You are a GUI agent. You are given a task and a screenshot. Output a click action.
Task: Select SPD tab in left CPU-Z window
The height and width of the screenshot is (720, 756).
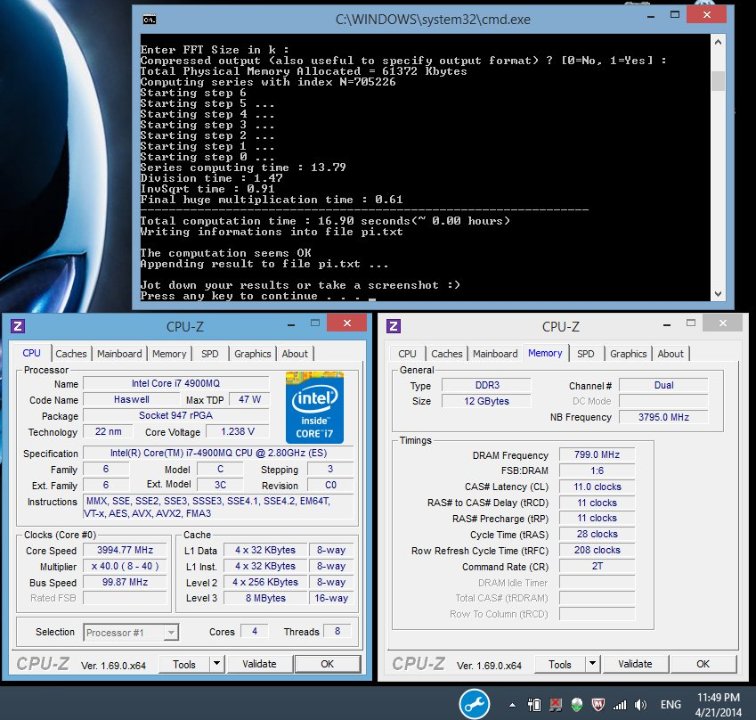tap(210, 354)
